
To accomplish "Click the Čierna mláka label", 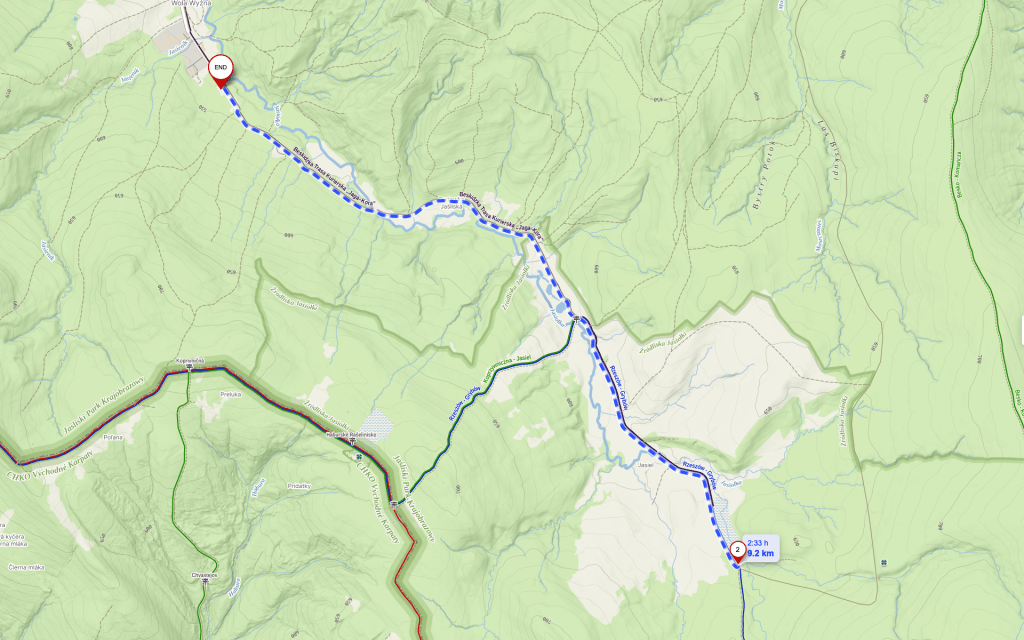I will point(27,568).
